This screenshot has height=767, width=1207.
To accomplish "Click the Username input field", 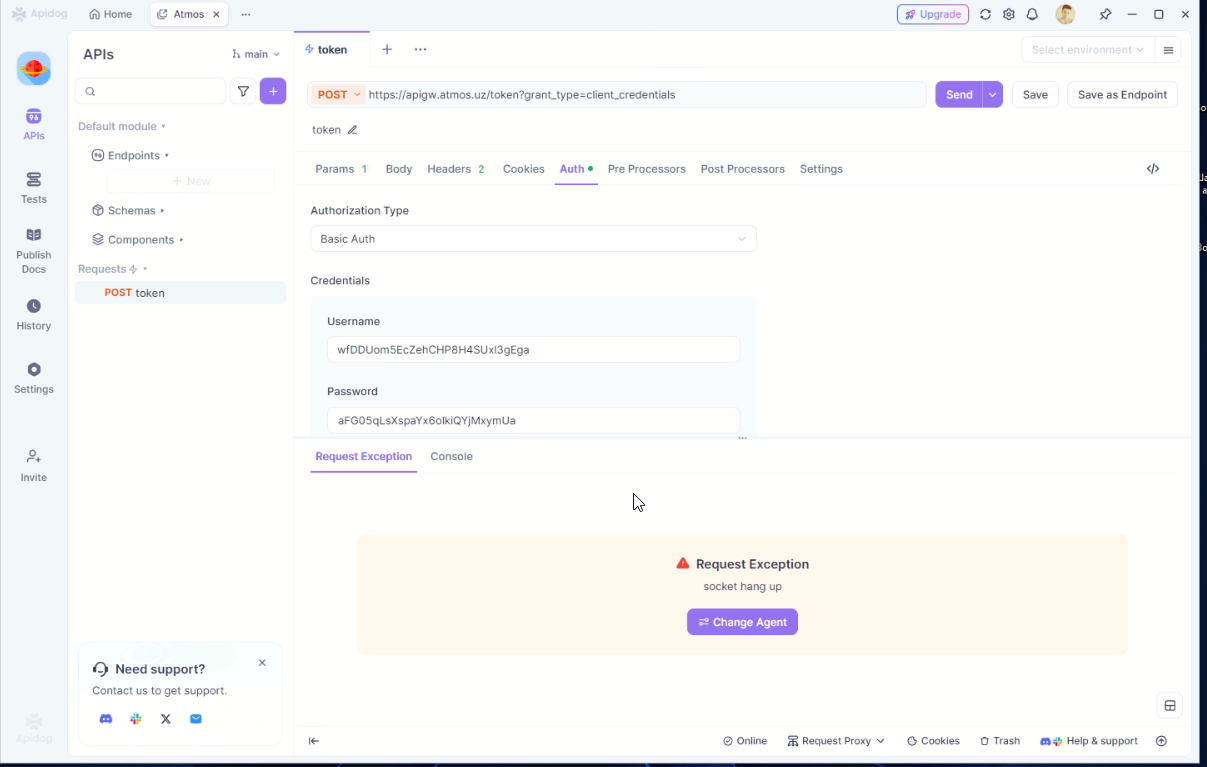I will [x=533, y=350].
